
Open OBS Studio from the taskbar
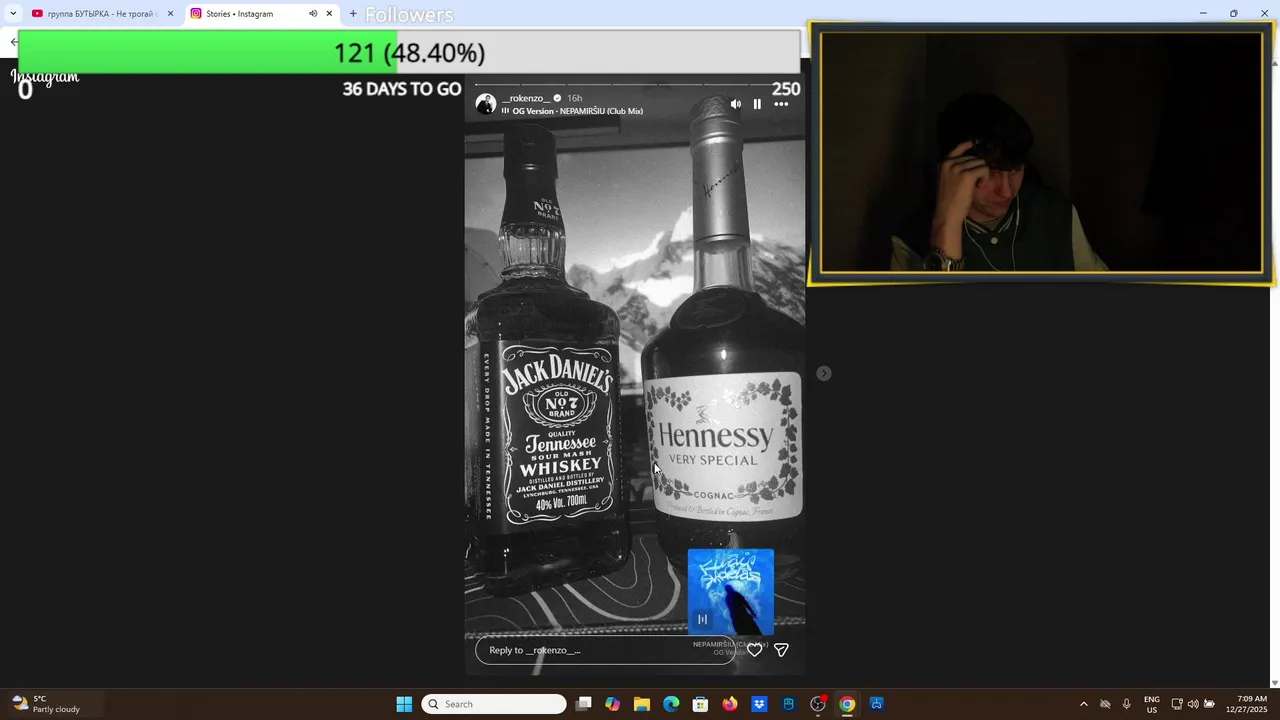point(818,704)
